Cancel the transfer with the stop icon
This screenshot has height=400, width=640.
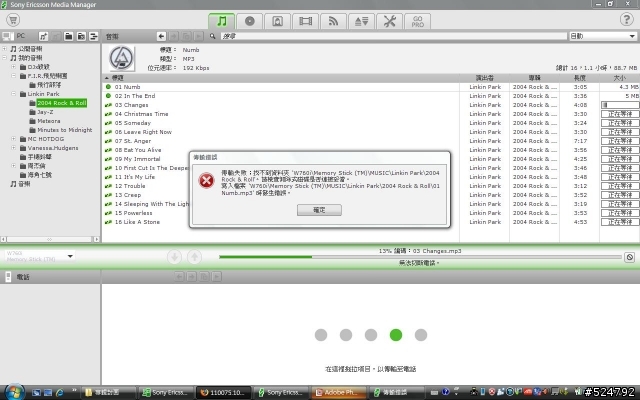click(x=630, y=257)
